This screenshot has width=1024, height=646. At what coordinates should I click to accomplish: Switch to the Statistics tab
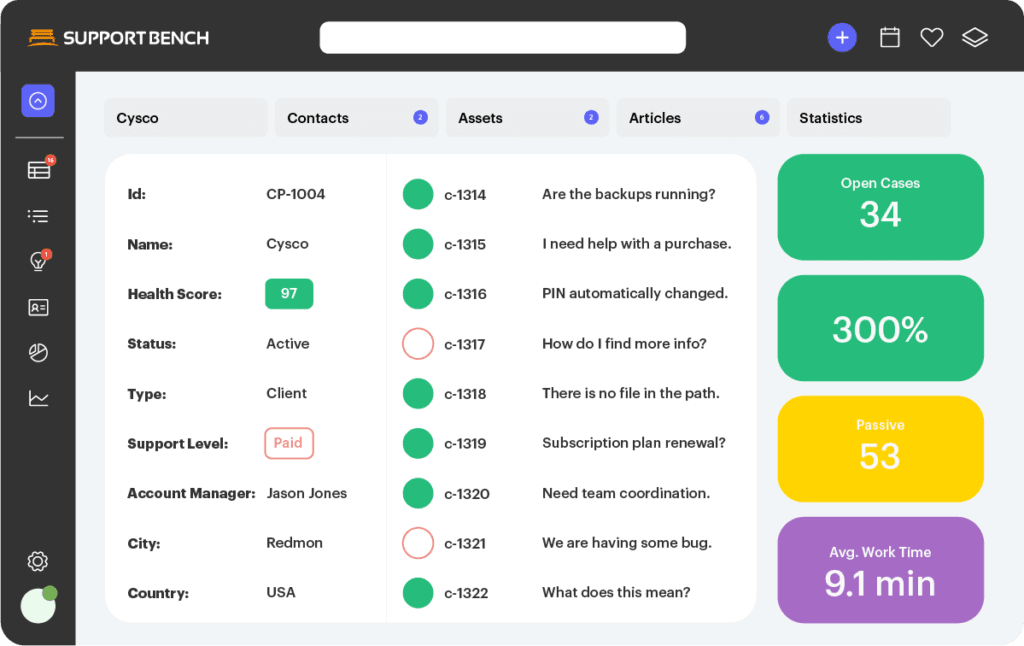(868, 118)
